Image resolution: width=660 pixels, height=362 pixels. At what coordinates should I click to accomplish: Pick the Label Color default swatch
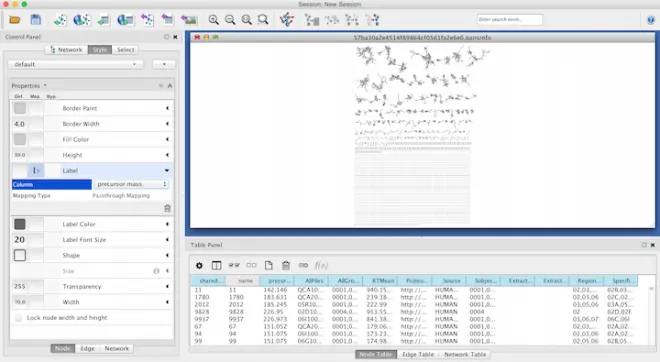20,224
